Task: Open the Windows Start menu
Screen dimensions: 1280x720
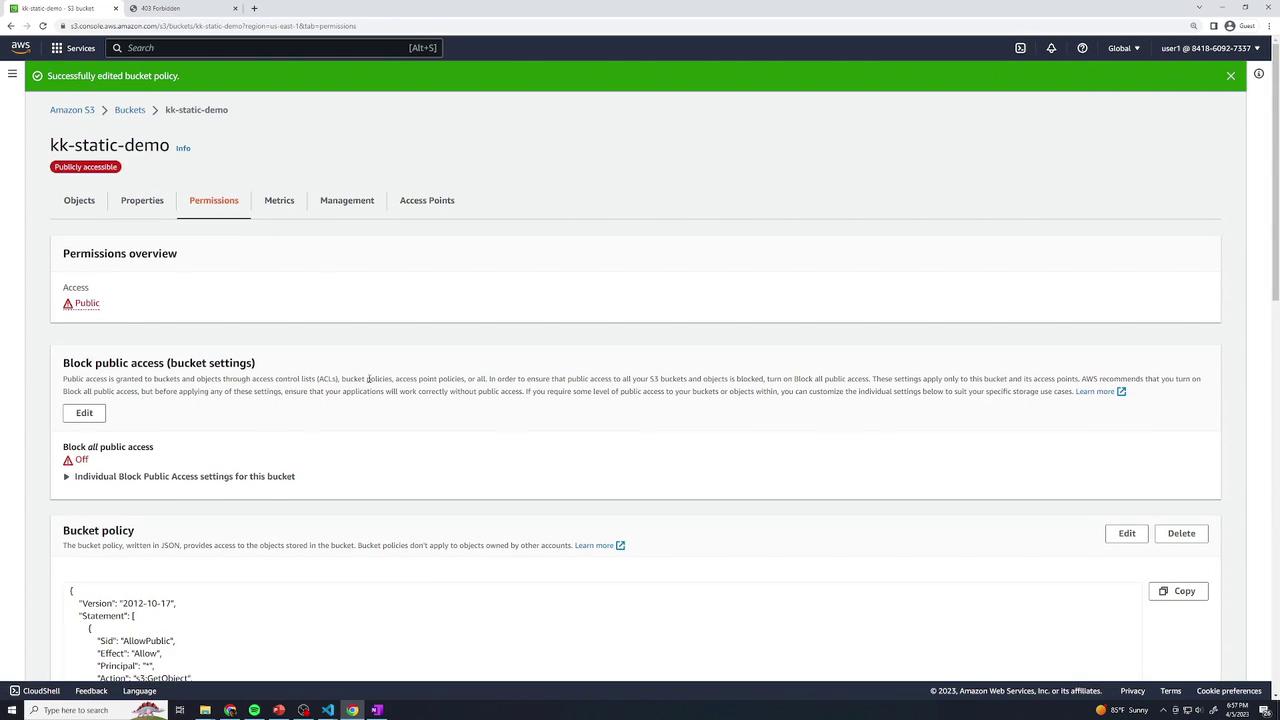Action: [x=11, y=710]
